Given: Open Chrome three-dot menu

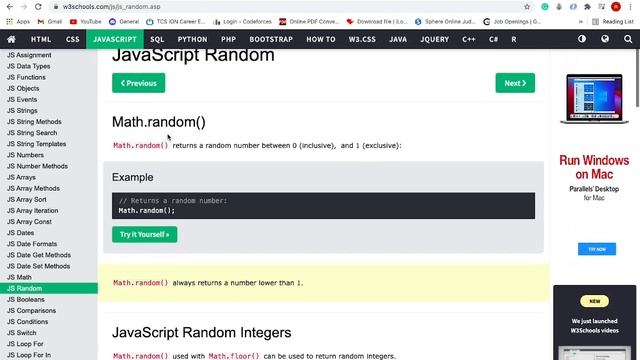Looking at the screenshot, I should pos(630,7).
